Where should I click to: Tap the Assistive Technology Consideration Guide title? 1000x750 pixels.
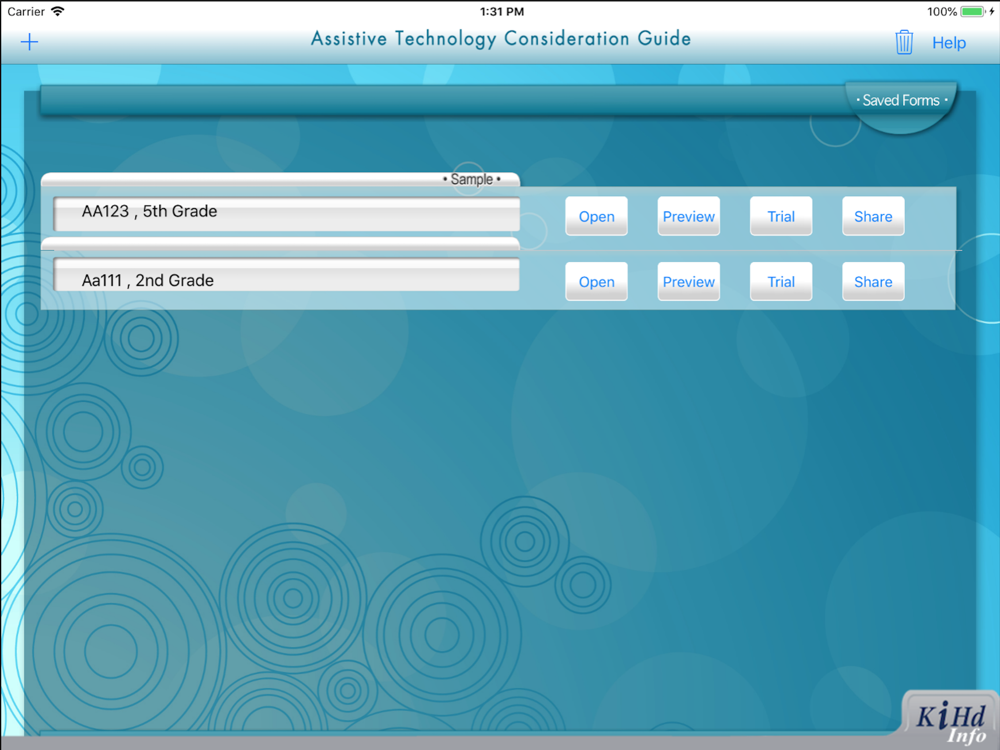point(501,39)
